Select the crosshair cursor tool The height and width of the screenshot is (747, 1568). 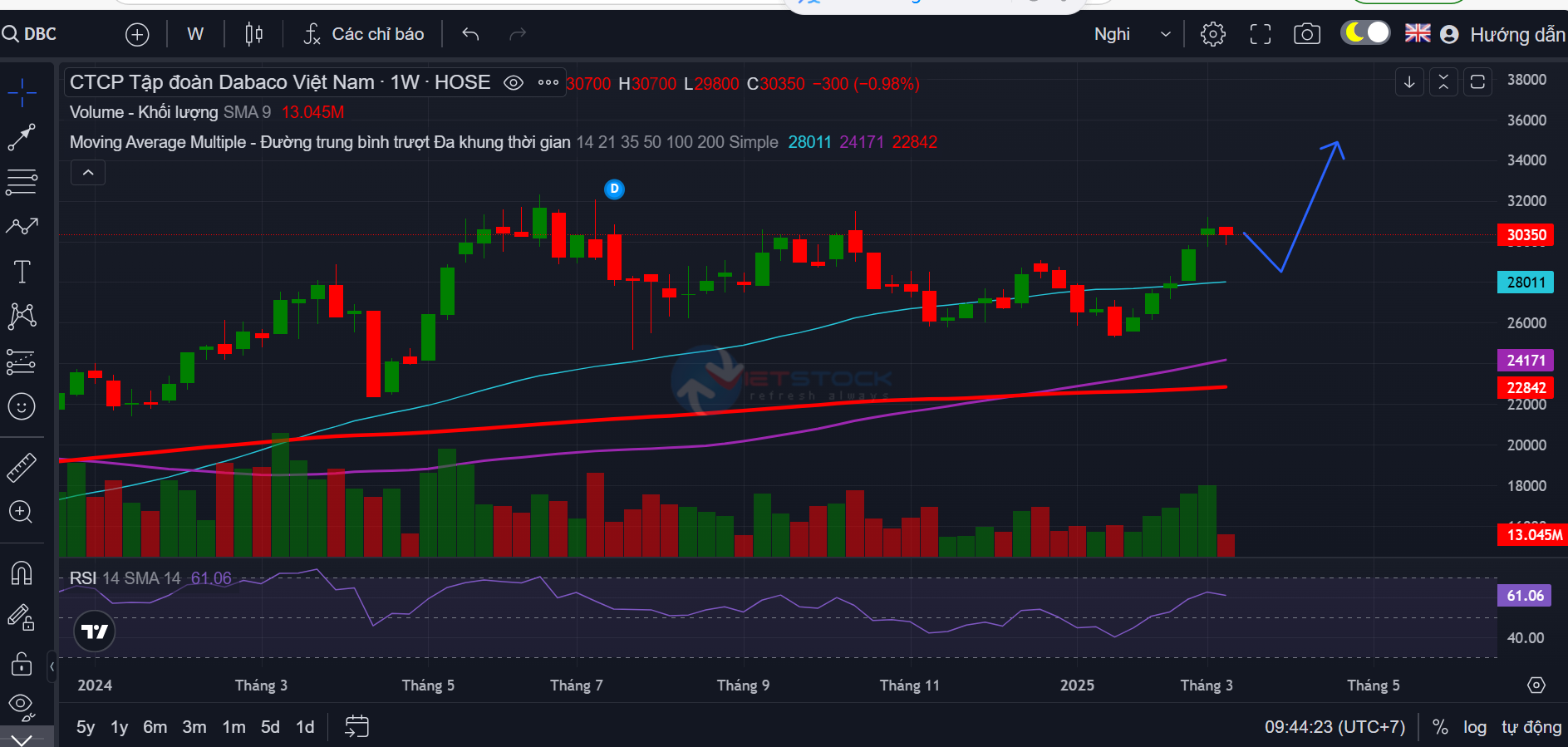tap(22, 91)
